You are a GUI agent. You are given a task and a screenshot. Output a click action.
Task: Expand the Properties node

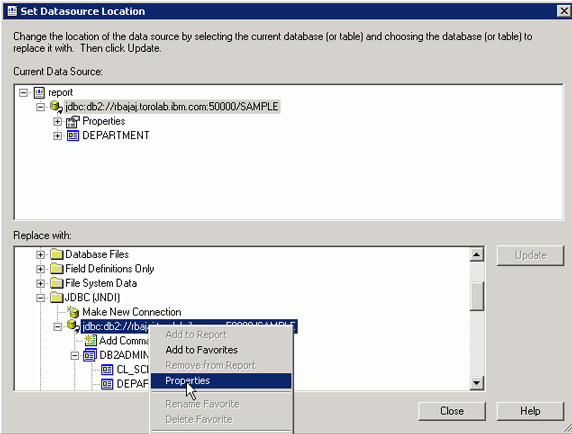tap(57, 121)
